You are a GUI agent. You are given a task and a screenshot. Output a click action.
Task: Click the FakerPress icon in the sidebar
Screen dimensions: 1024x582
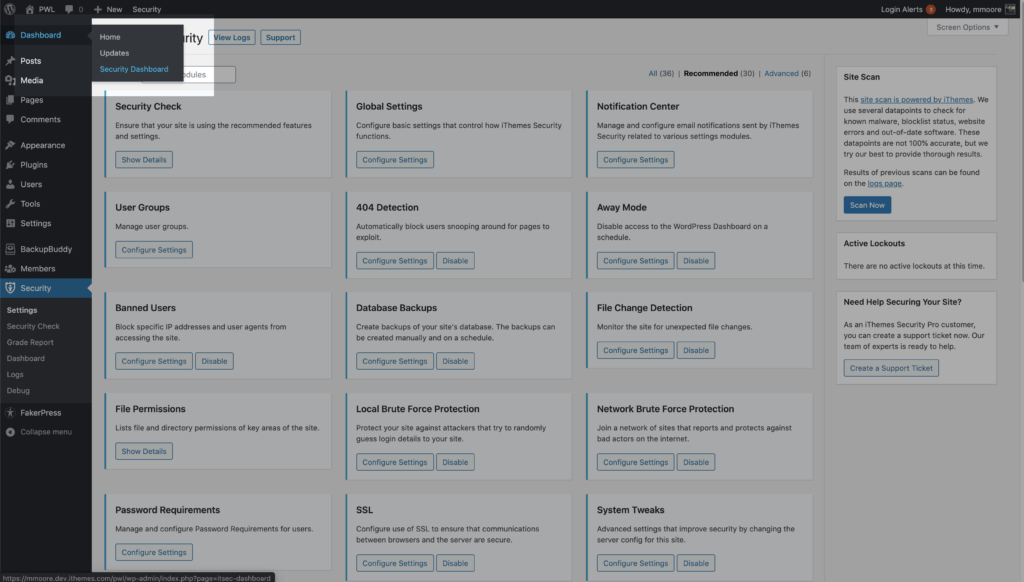point(10,413)
